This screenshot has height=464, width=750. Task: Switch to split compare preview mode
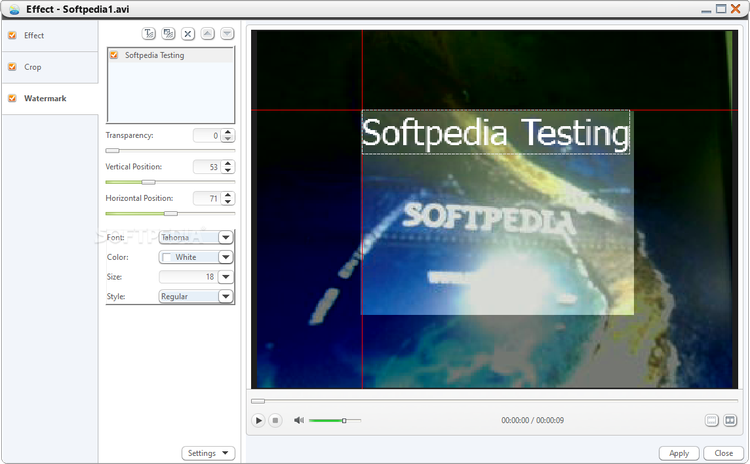pyautogui.click(x=730, y=420)
